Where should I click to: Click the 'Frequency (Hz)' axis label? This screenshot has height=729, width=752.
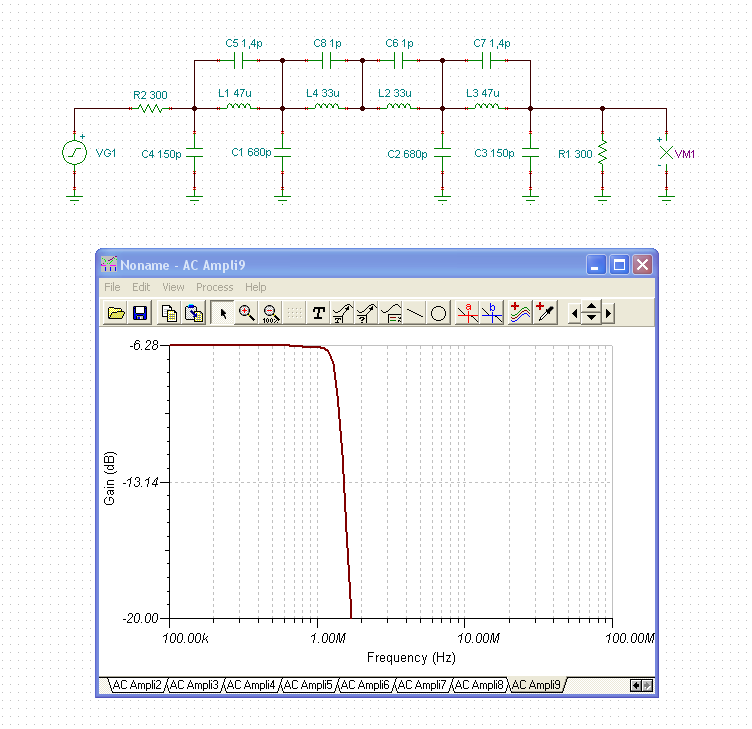coord(411,658)
